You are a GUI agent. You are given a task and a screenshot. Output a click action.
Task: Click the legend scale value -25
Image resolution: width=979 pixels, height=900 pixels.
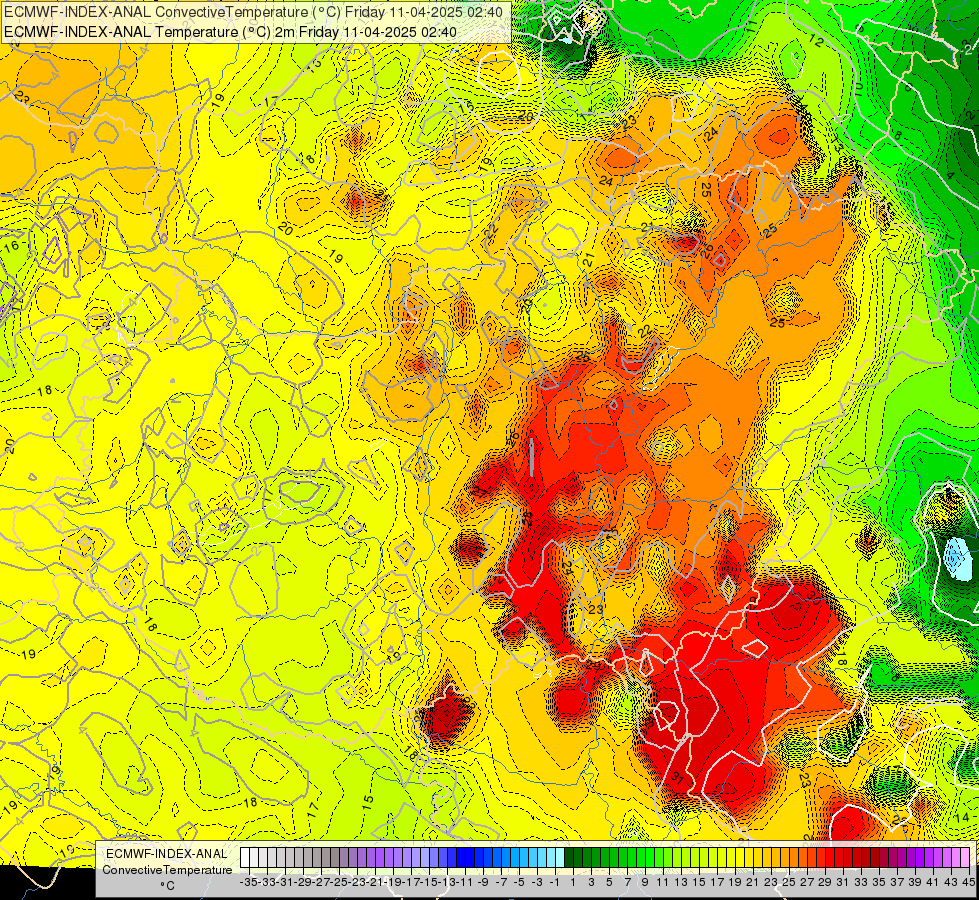click(339, 883)
